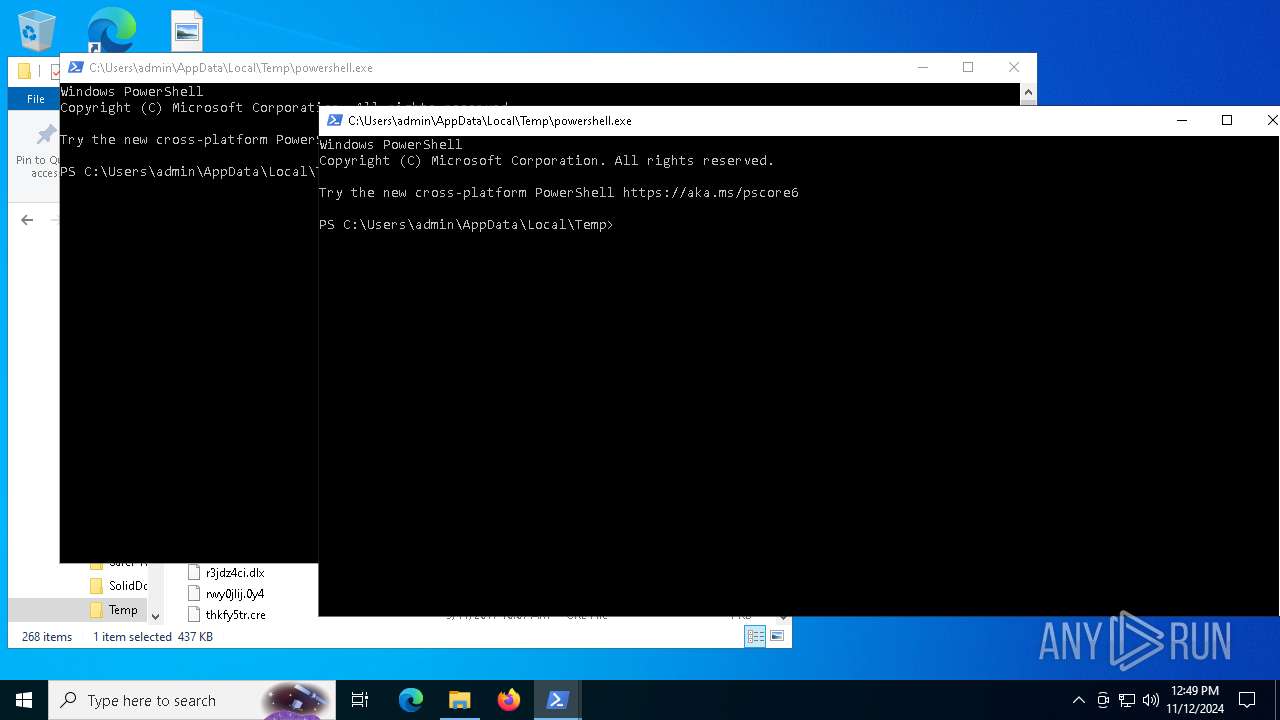
Task: Click Pin to Quick access in Explorer ribbon
Action: pos(40,150)
